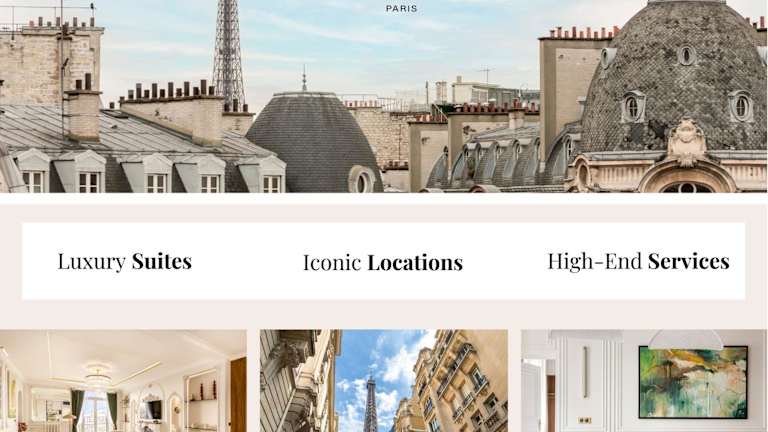Click the PARIS label at the top
Viewport: 768px width, 432px height.
pyautogui.click(x=401, y=9)
